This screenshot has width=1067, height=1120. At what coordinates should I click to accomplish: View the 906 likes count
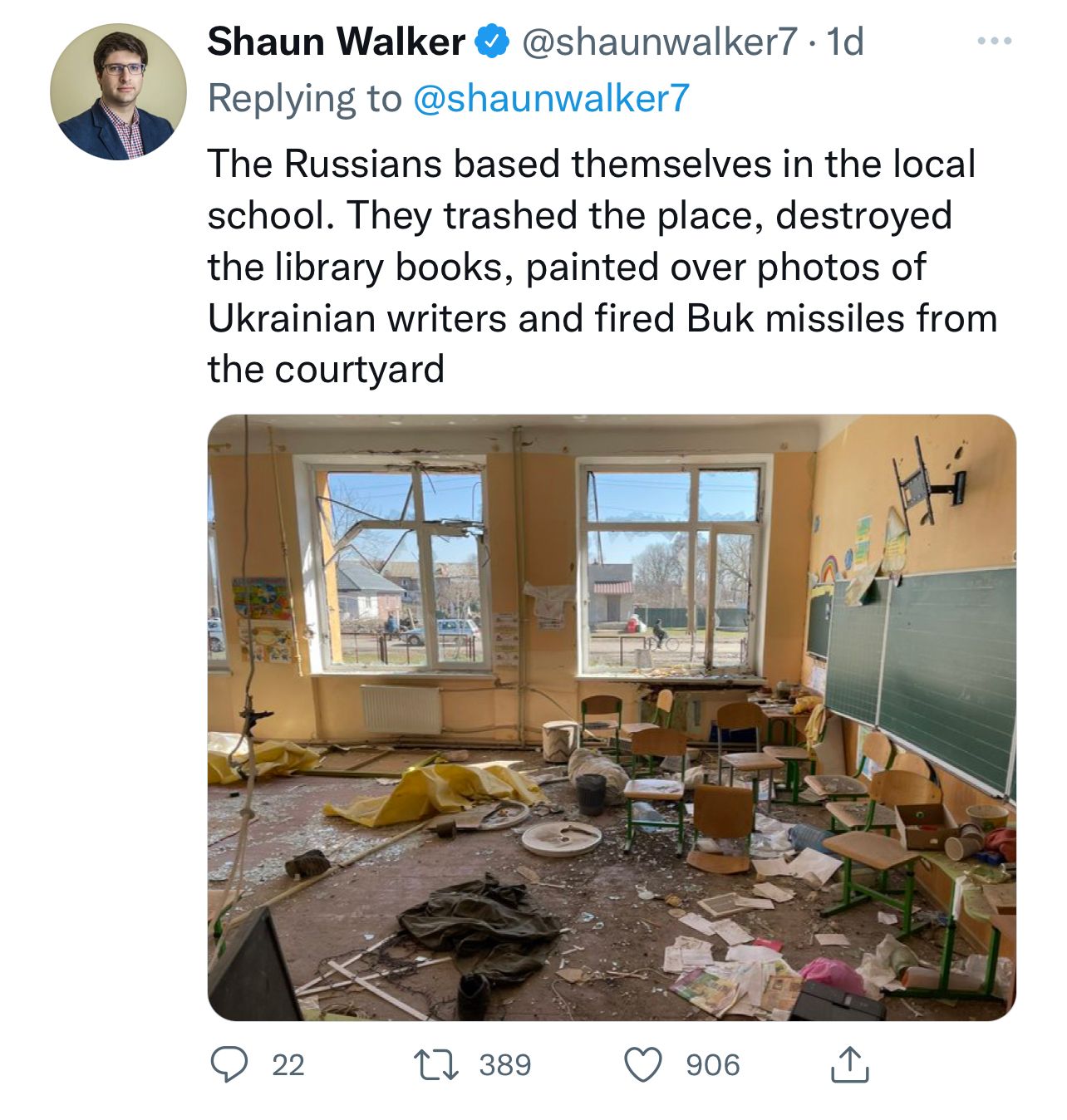(x=712, y=1065)
